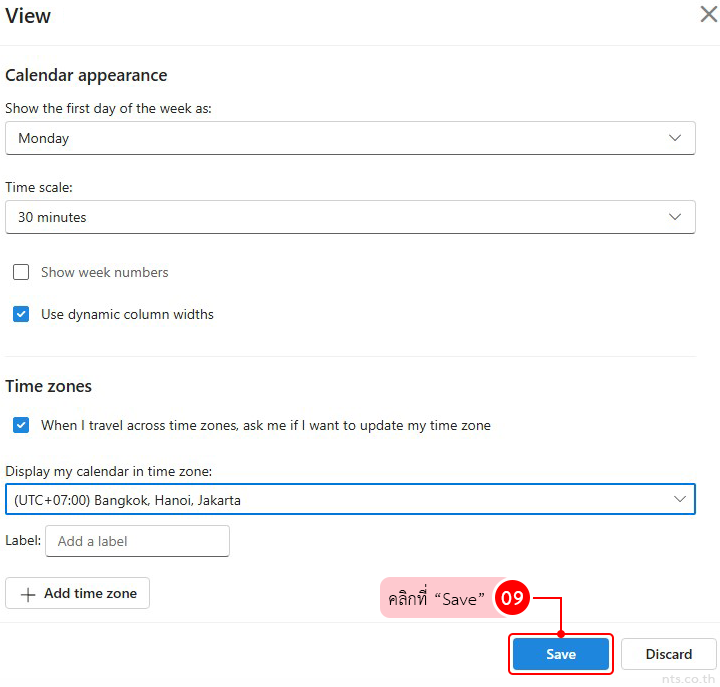The width and height of the screenshot is (720, 687).
Task: Discard the calendar view changes
Action: [x=668, y=654]
